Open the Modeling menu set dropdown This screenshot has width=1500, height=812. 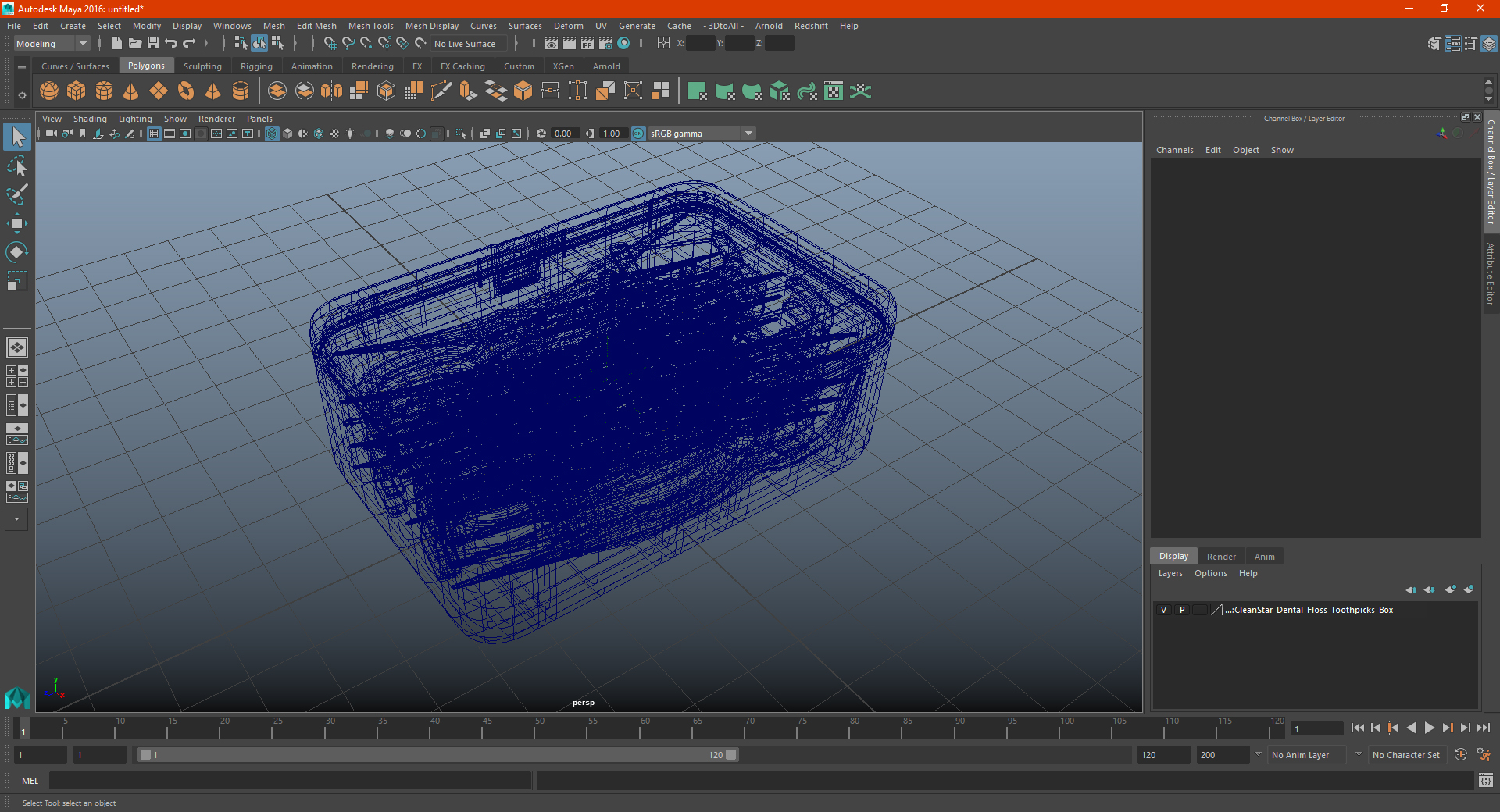point(52,44)
